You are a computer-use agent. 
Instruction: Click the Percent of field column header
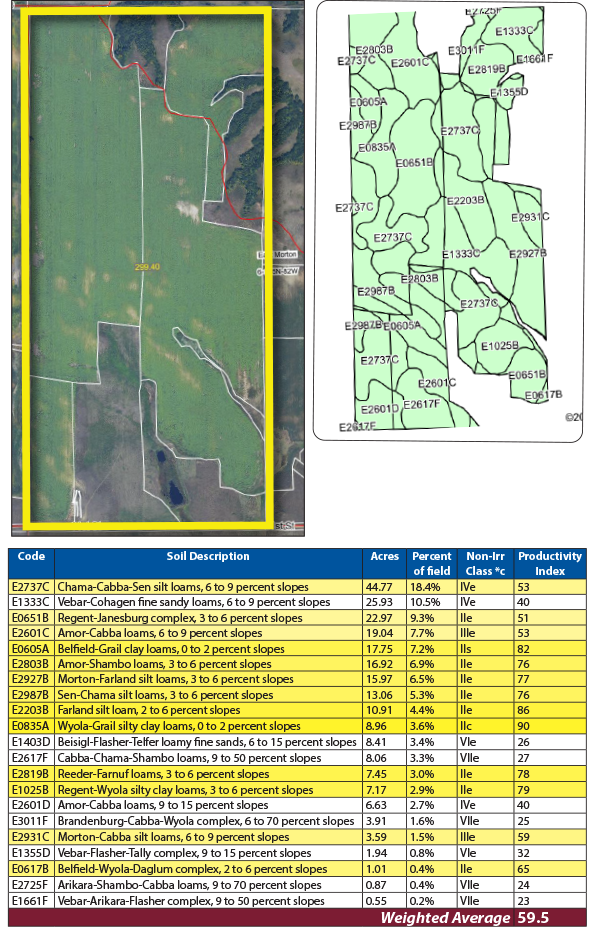(x=432, y=563)
